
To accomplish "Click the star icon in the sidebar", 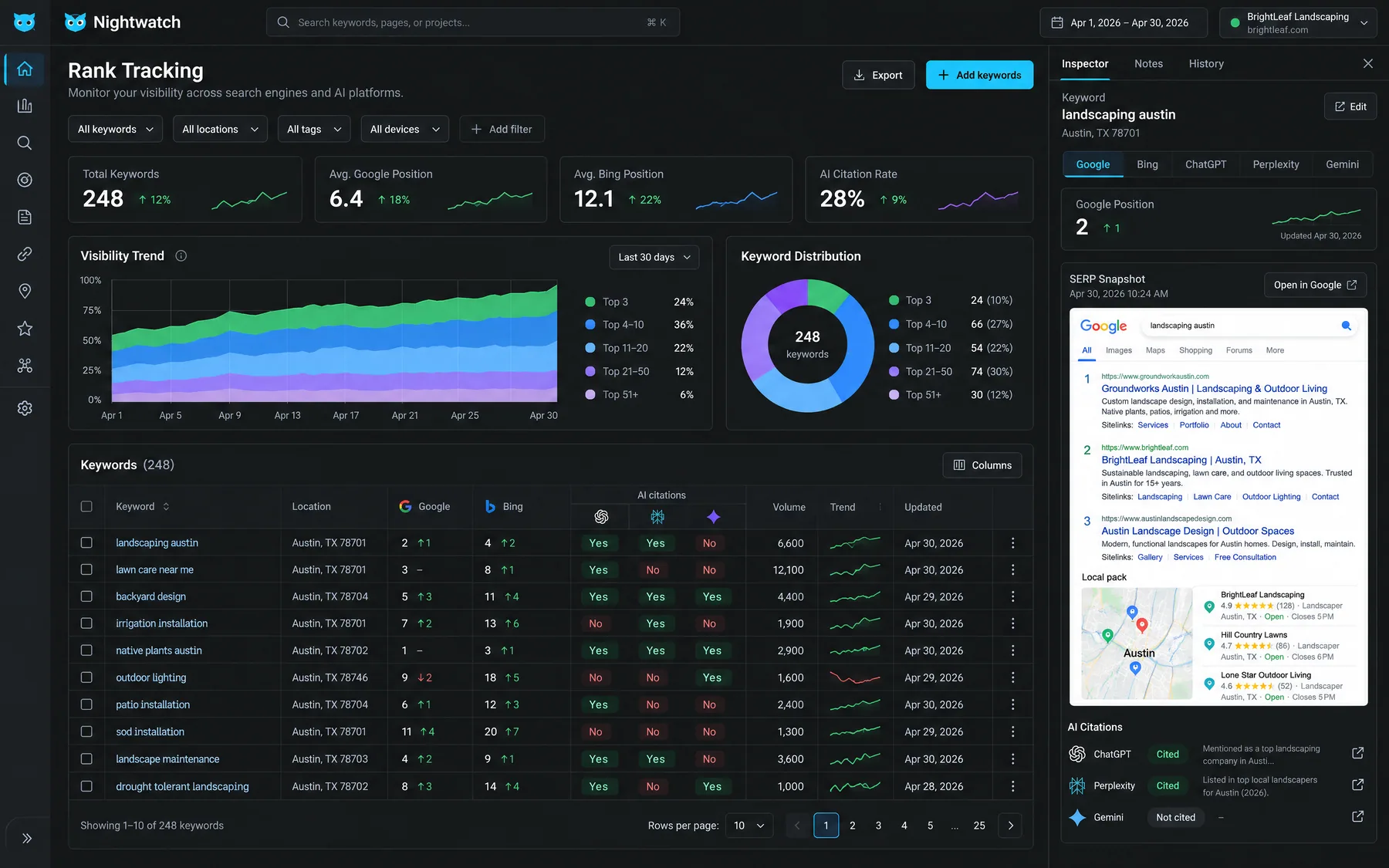I will tap(25, 328).
